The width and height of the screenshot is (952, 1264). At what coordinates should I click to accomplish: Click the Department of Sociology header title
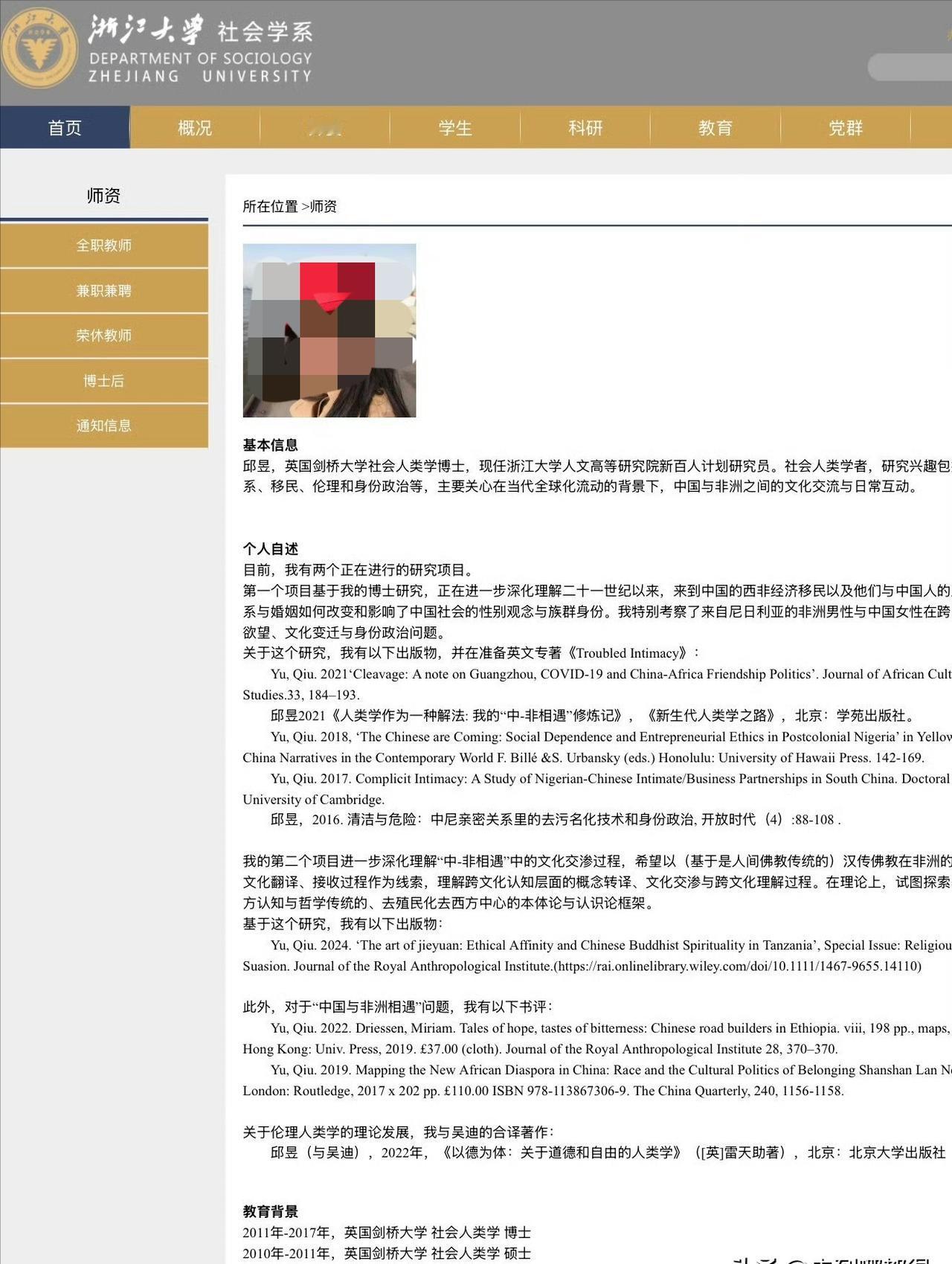(x=200, y=48)
